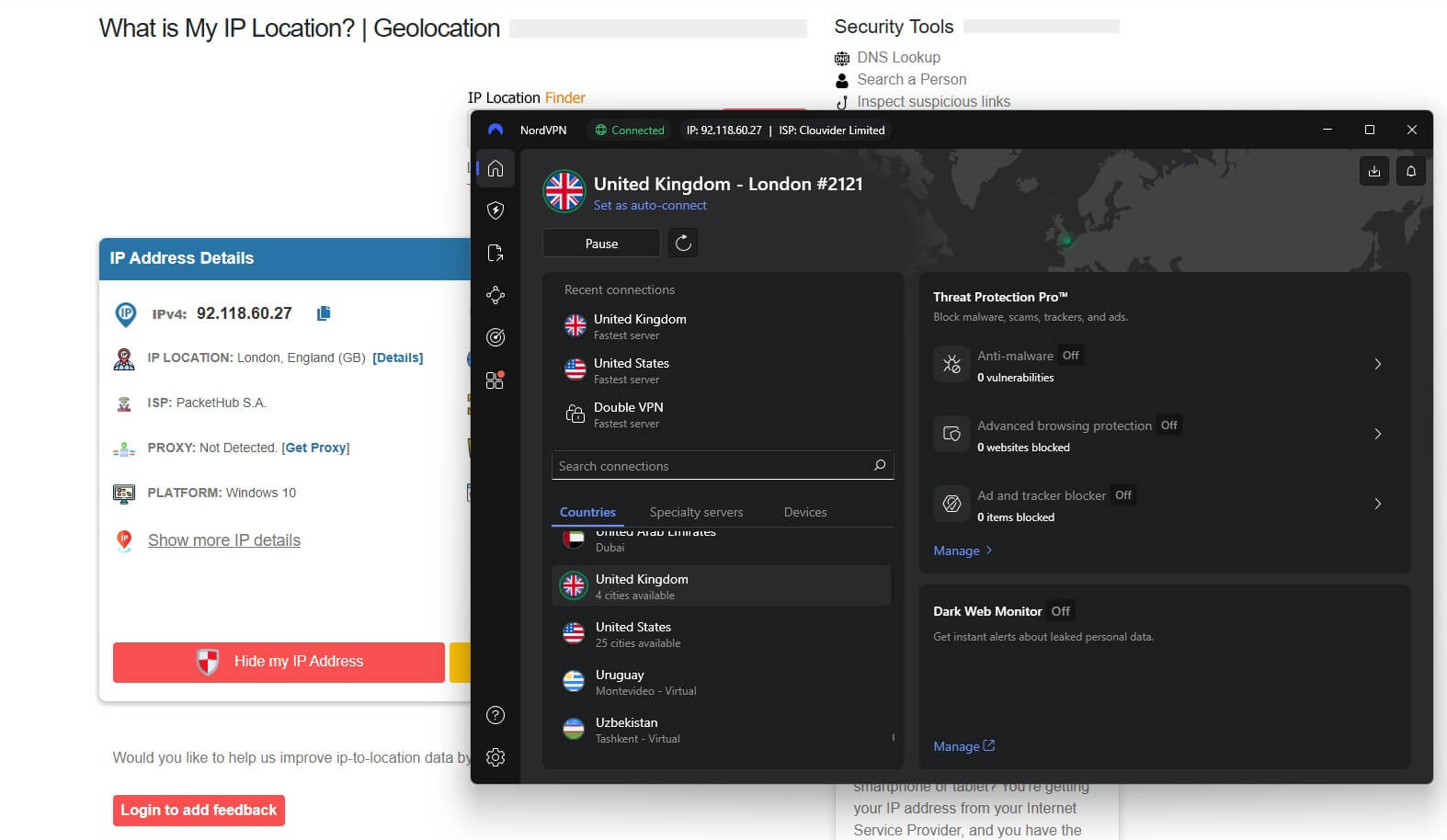Screen dimensions: 1447x840
Task: Open Search a Person link
Action: [912, 79]
